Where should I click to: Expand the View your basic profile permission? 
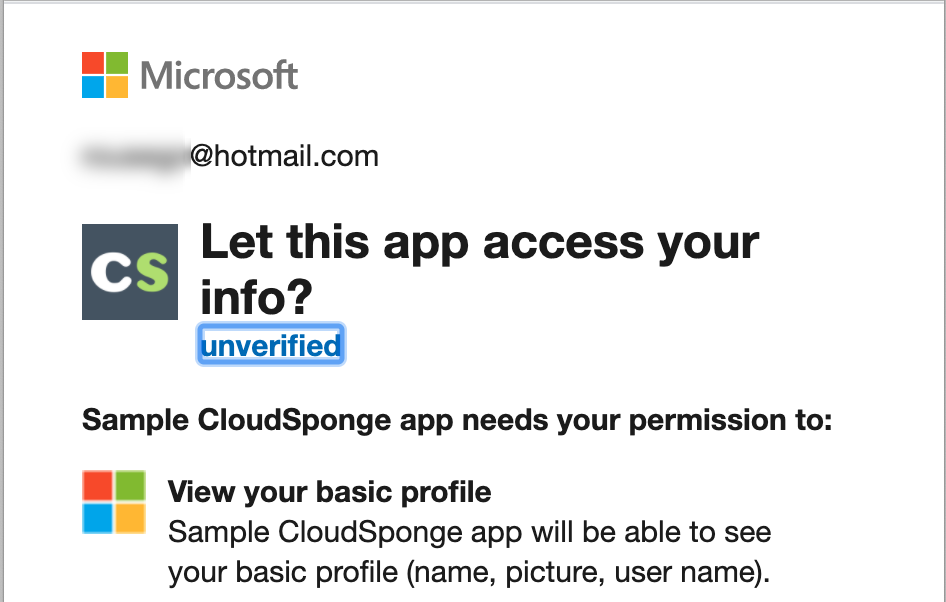330,492
